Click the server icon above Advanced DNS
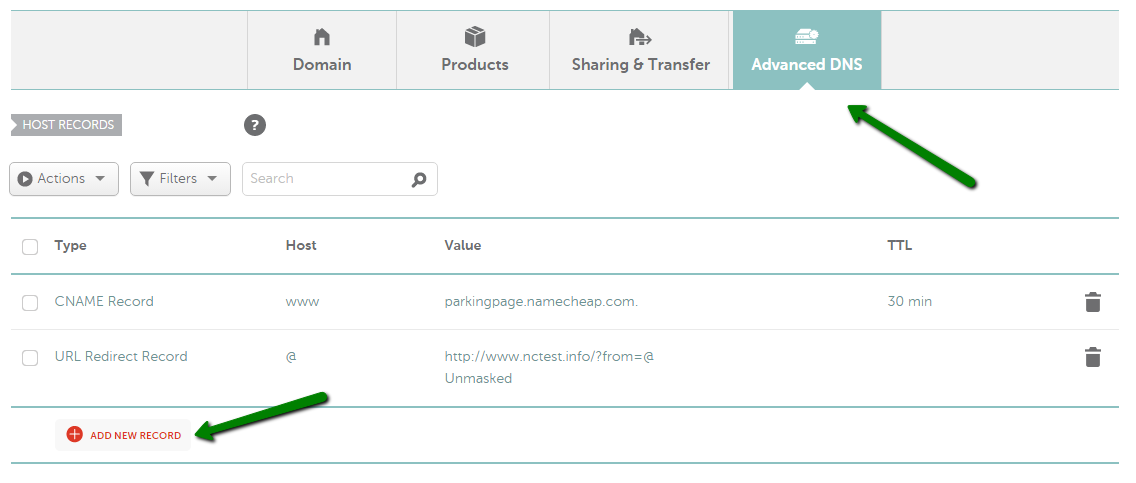The height and width of the screenshot is (483, 1136). tap(806, 35)
